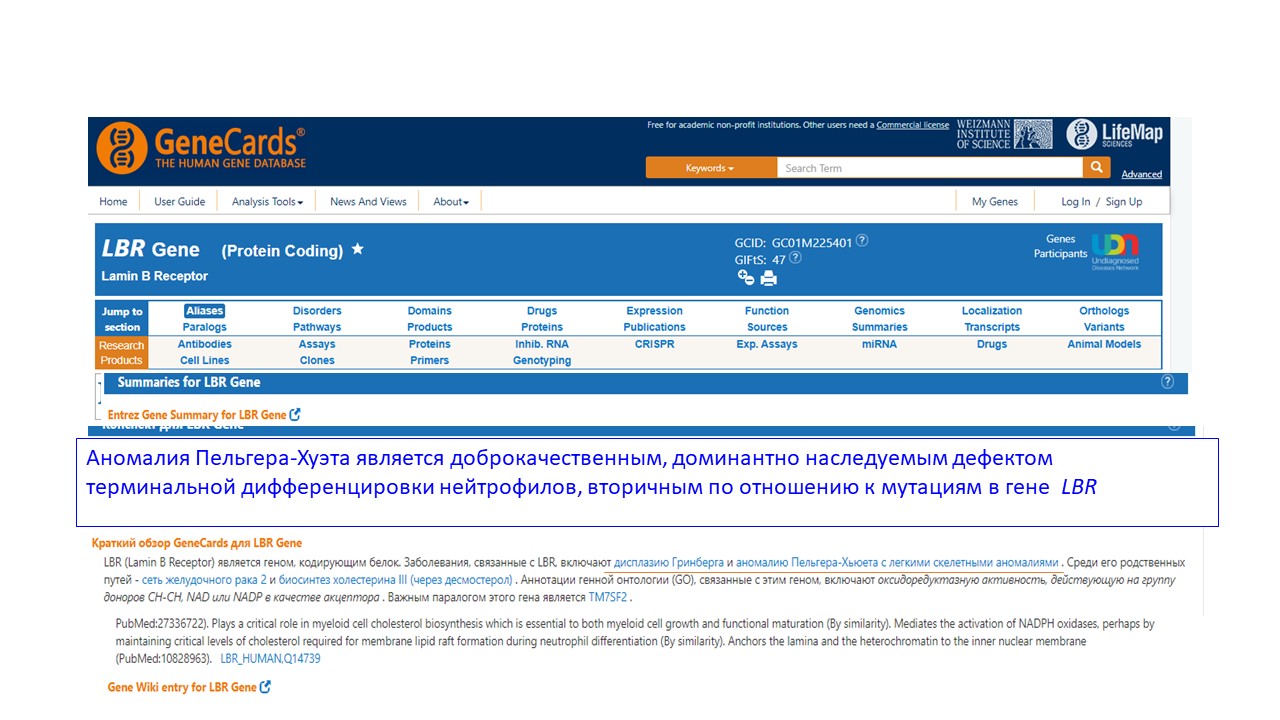This screenshot has width=1280, height=720.
Task: Star the LBR gene as favorite
Action: (358, 249)
